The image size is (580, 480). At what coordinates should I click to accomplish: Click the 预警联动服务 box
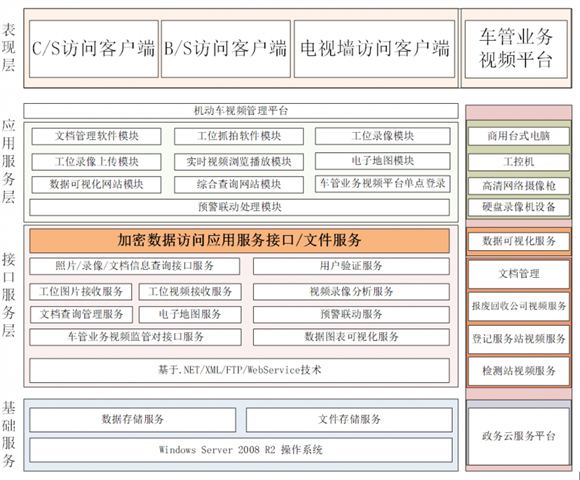pyautogui.click(x=351, y=314)
